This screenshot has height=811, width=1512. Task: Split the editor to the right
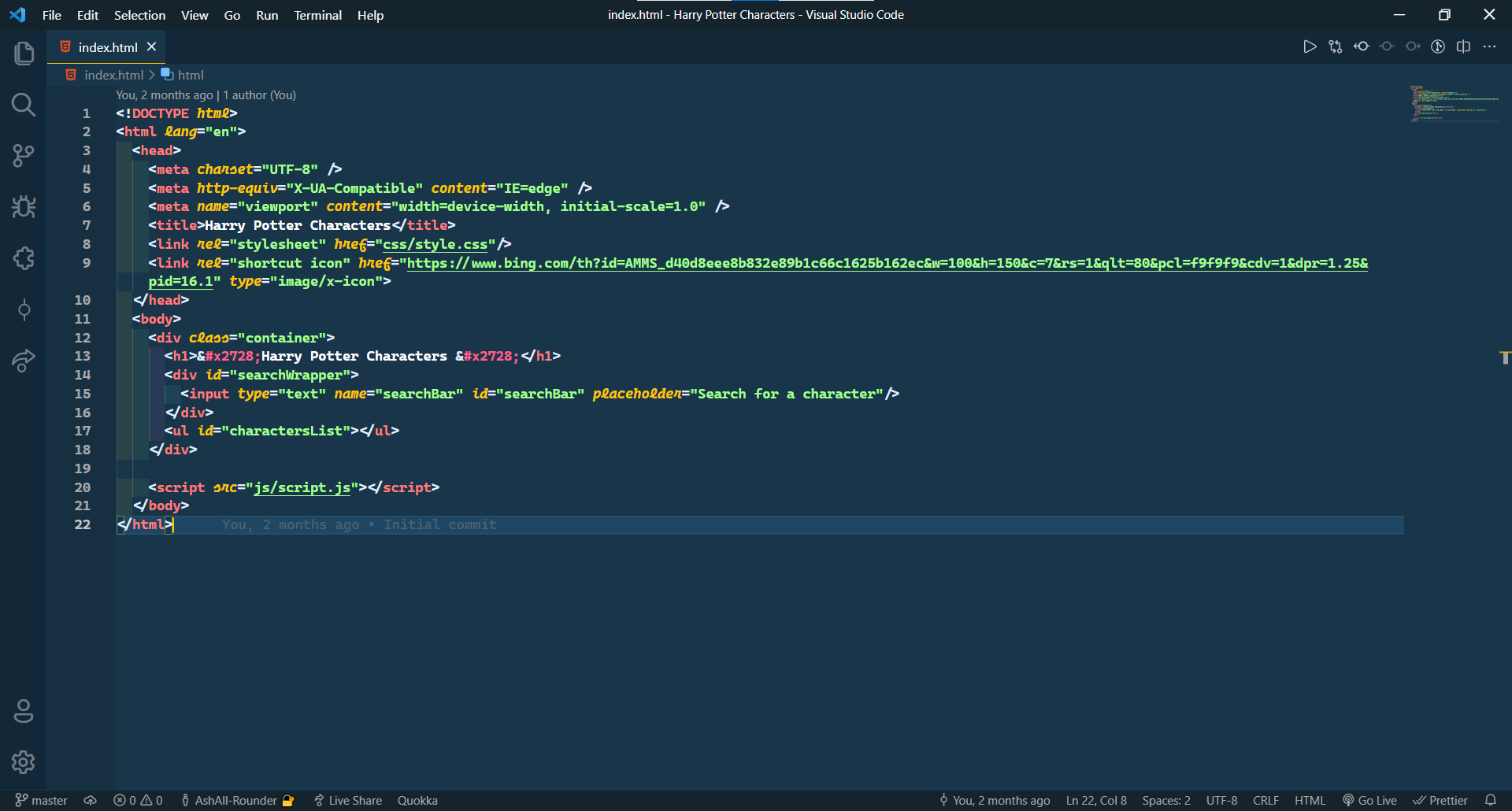pyautogui.click(x=1464, y=47)
